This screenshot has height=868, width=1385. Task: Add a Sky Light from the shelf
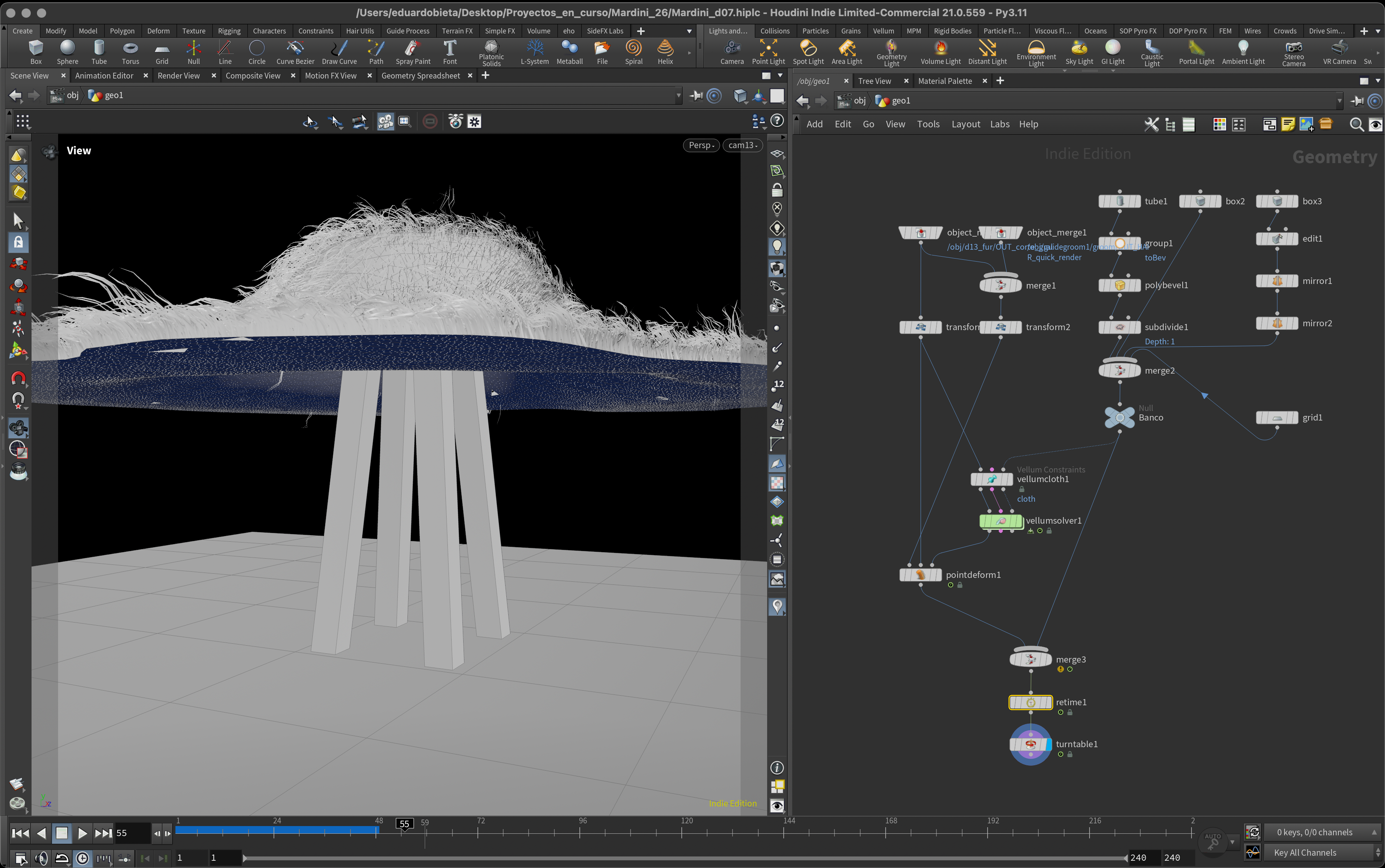pyautogui.click(x=1078, y=51)
